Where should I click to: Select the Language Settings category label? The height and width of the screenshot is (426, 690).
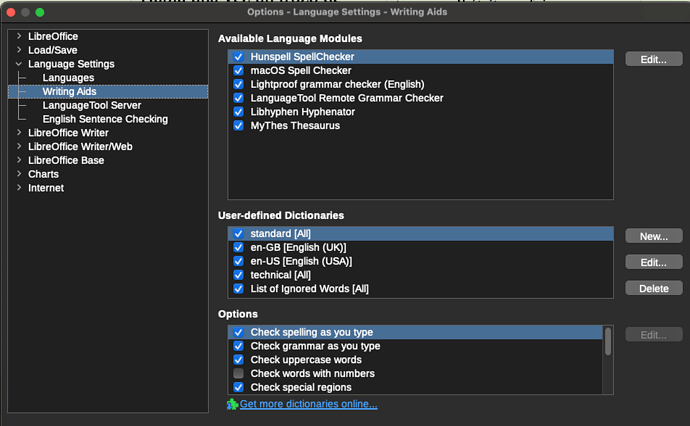(71, 64)
